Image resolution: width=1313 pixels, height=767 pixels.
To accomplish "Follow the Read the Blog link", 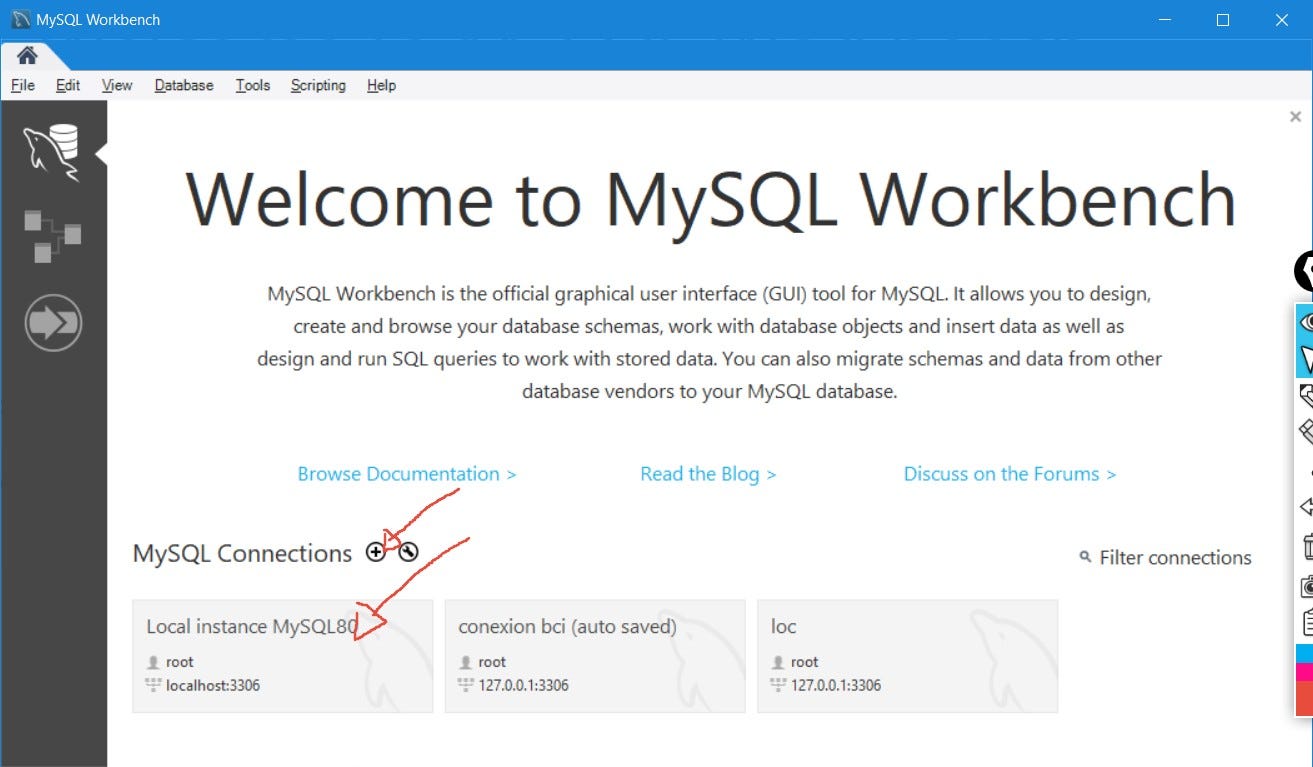I will pyautogui.click(x=708, y=474).
